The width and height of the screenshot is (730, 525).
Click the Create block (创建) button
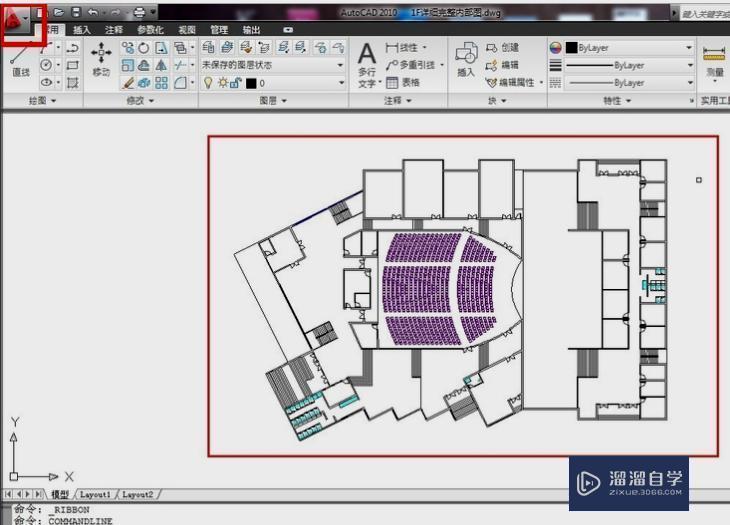point(502,47)
